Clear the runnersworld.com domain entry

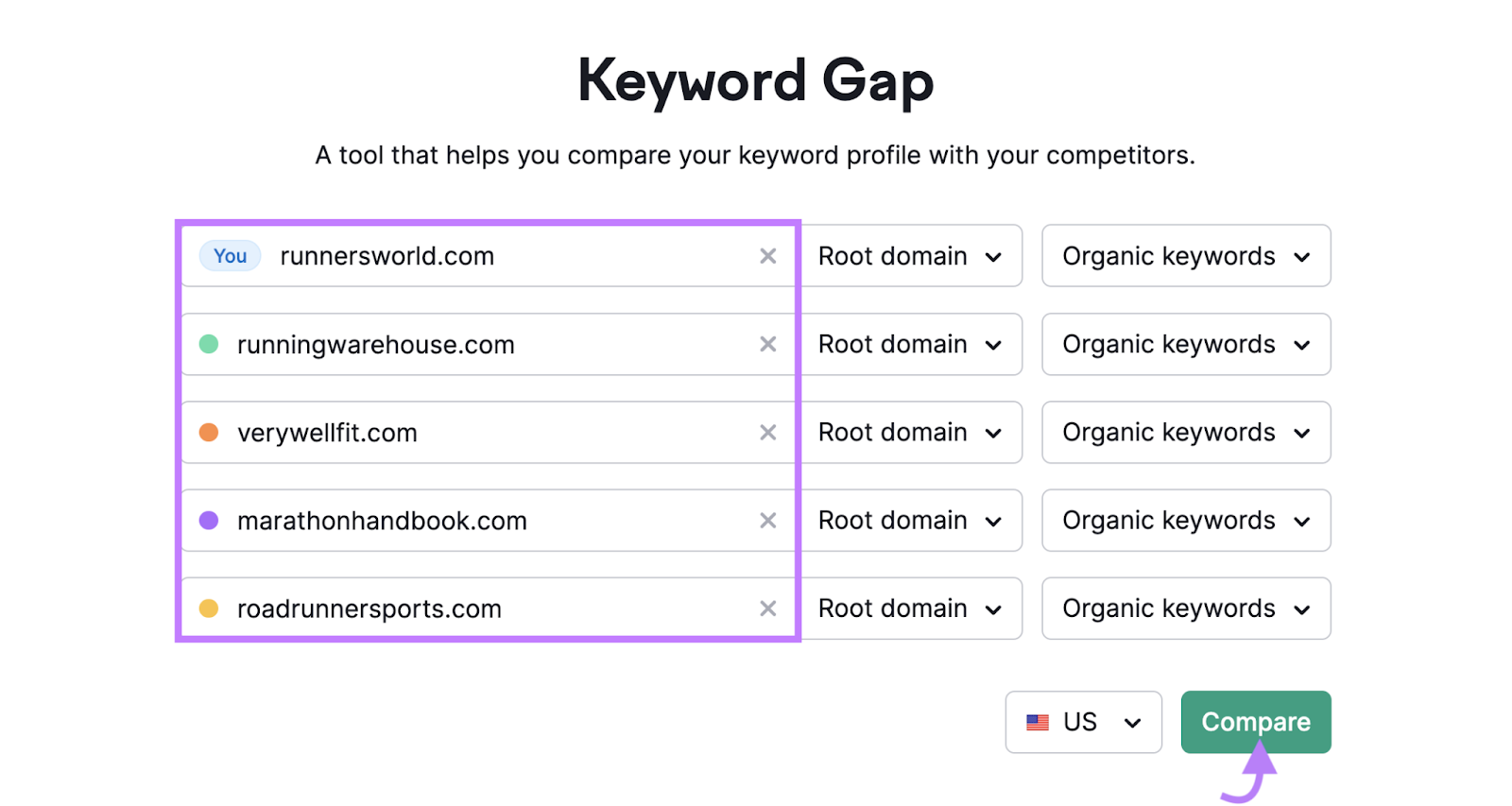tap(767, 256)
